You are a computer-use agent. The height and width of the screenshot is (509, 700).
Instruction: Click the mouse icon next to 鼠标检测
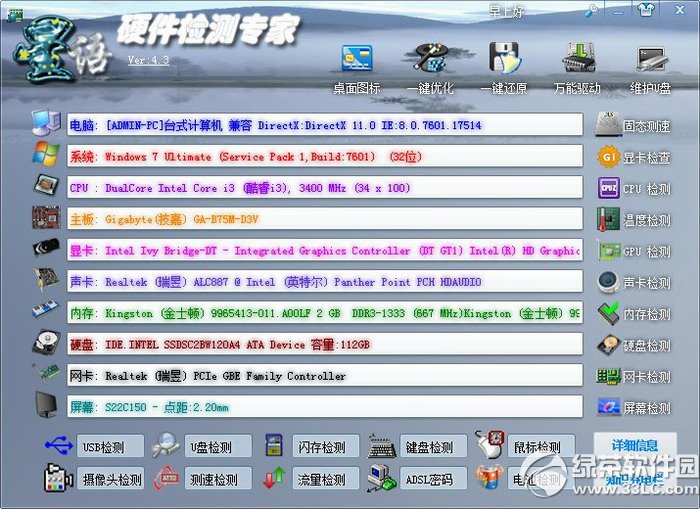coord(490,444)
